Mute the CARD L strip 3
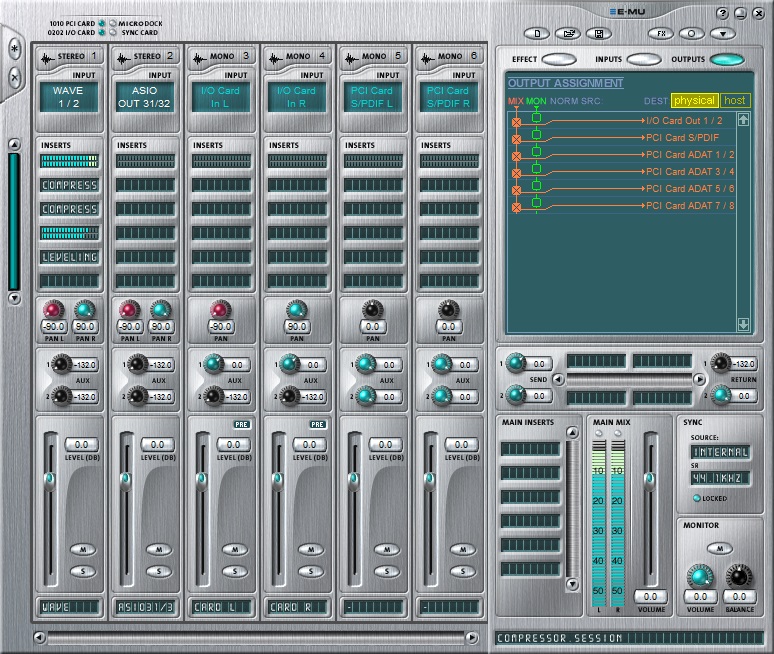 (x=234, y=549)
